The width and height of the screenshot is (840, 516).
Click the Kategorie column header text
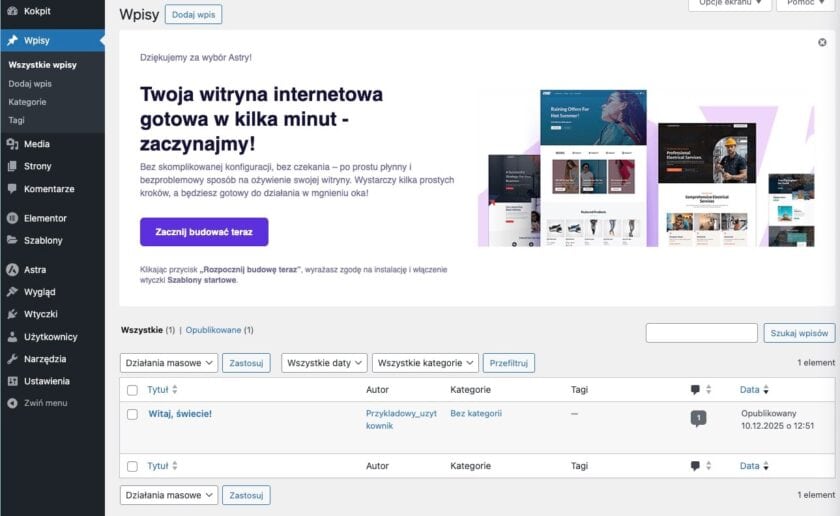pyautogui.click(x=470, y=390)
